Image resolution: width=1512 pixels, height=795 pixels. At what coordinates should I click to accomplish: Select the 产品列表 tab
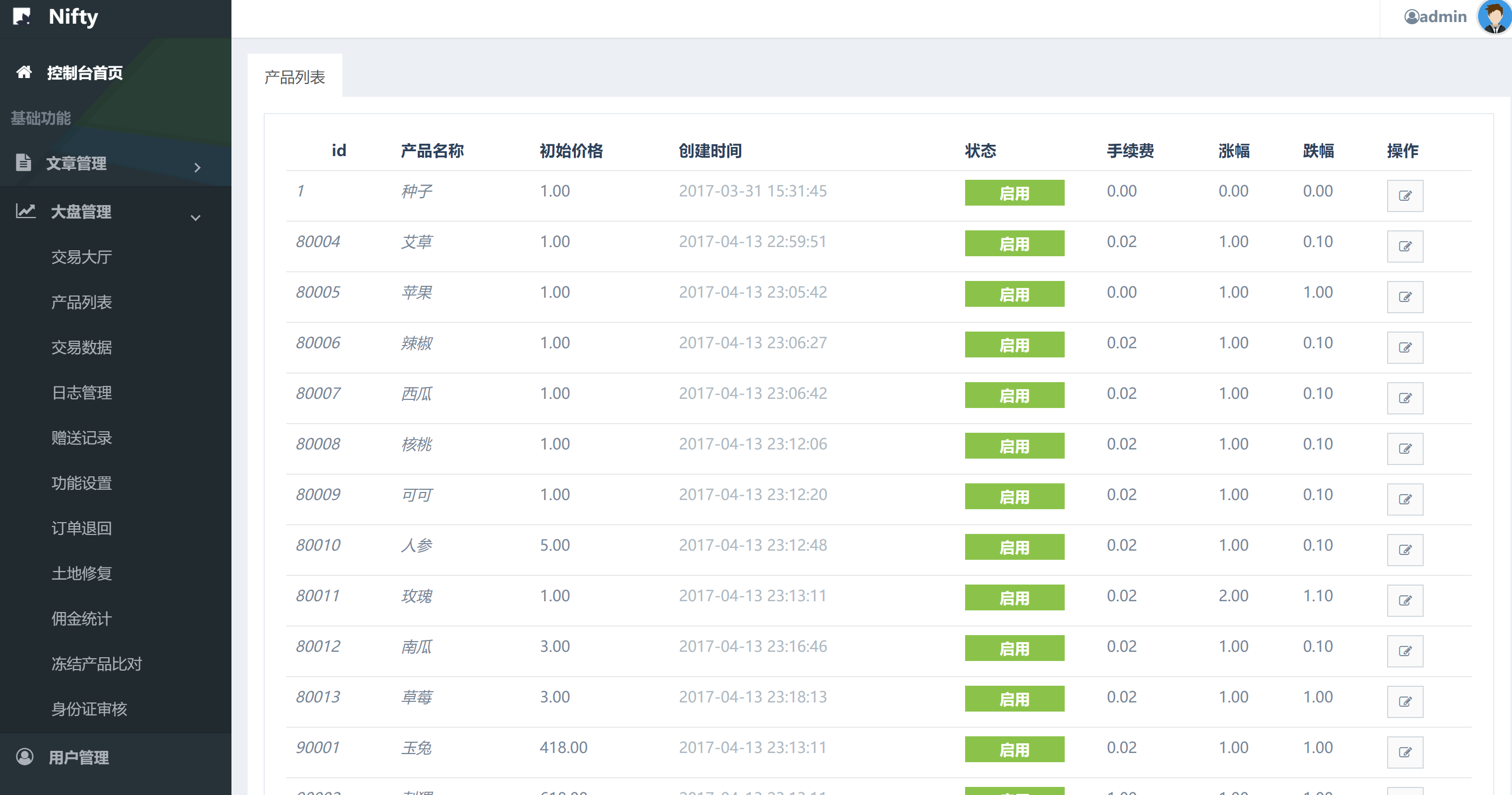[x=294, y=77]
